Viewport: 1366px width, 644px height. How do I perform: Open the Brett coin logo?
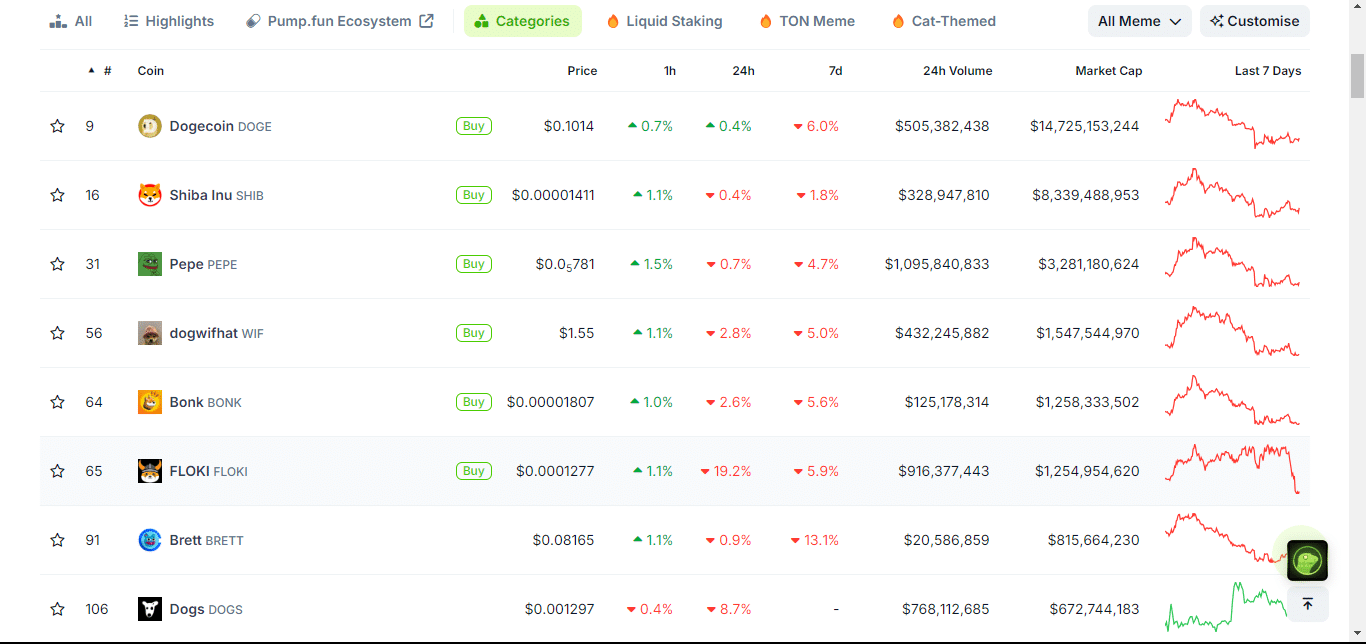pyautogui.click(x=150, y=540)
